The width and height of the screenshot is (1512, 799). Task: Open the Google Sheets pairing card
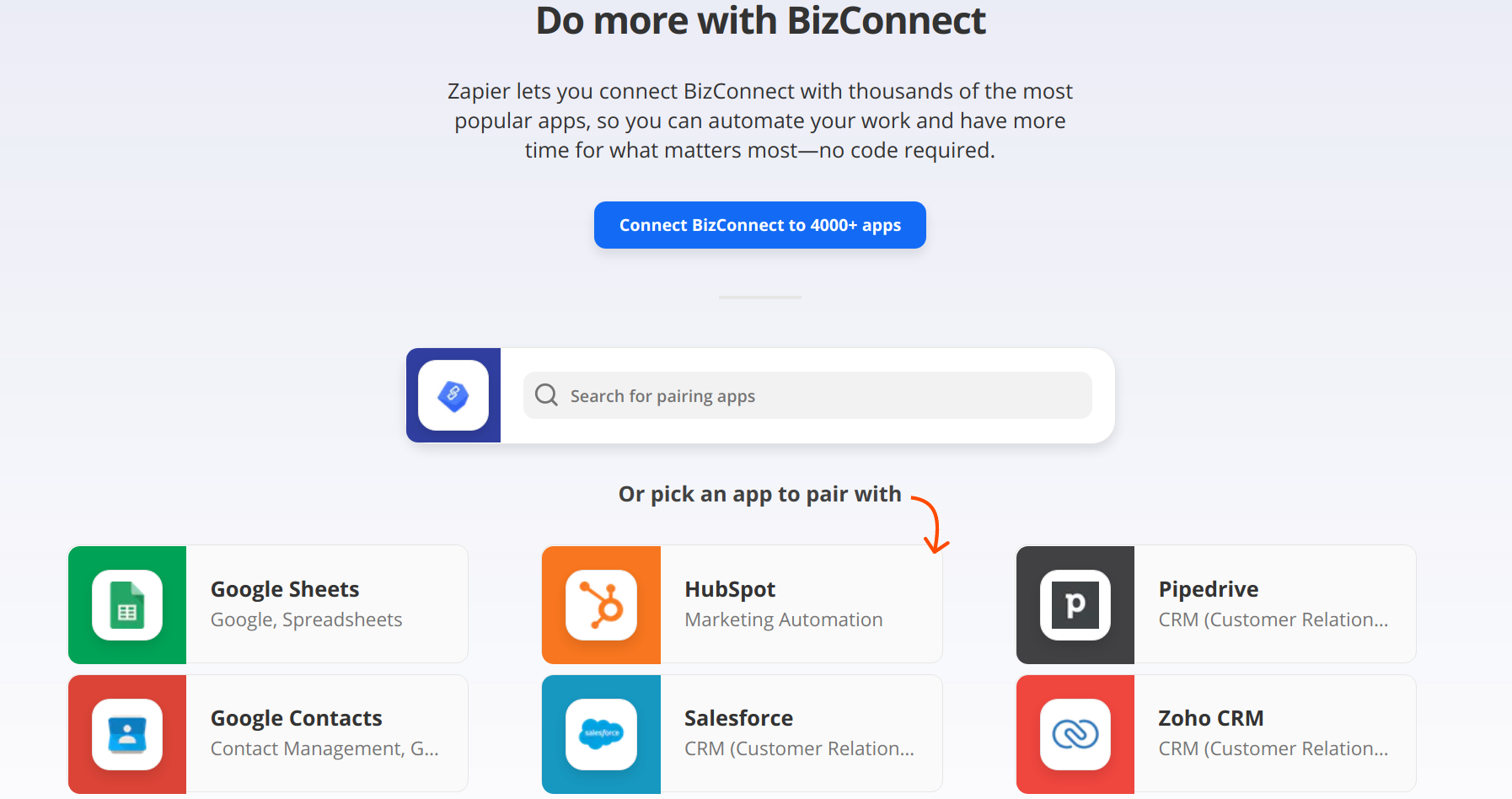(x=329, y=604)
